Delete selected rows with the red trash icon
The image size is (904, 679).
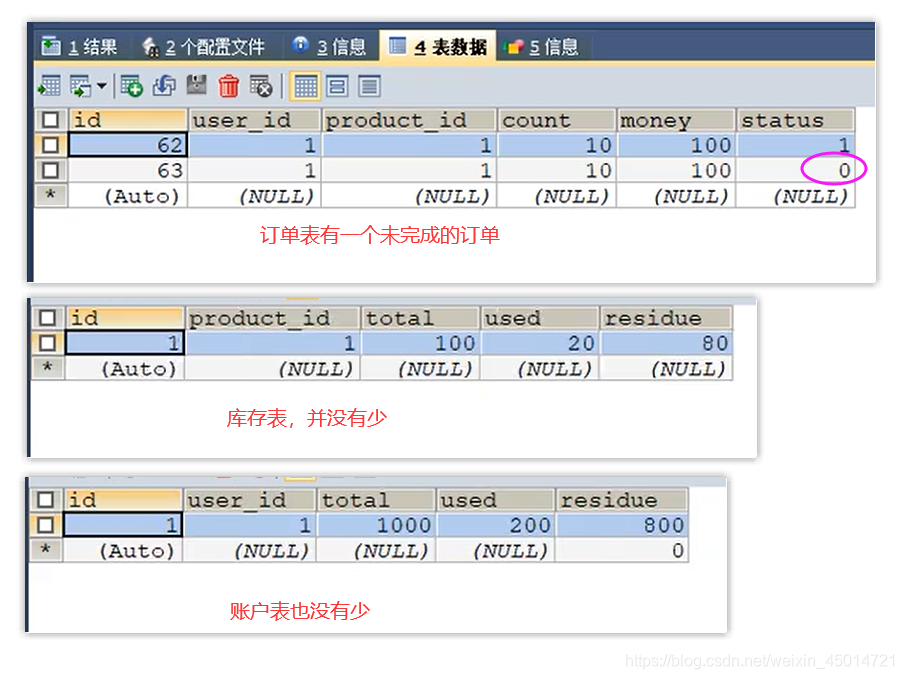coord(228,86)
